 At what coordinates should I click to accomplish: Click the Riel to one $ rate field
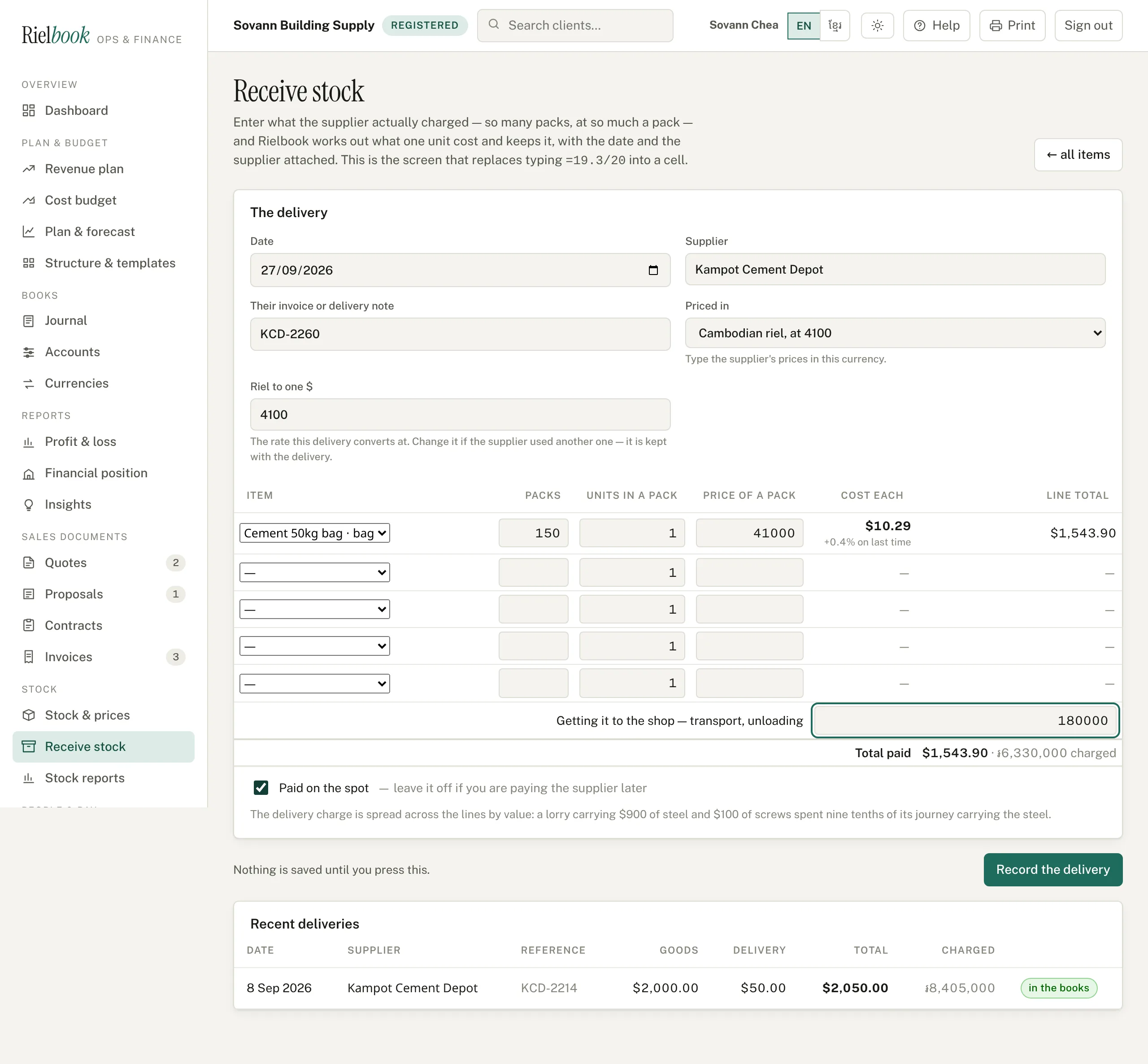460,414
